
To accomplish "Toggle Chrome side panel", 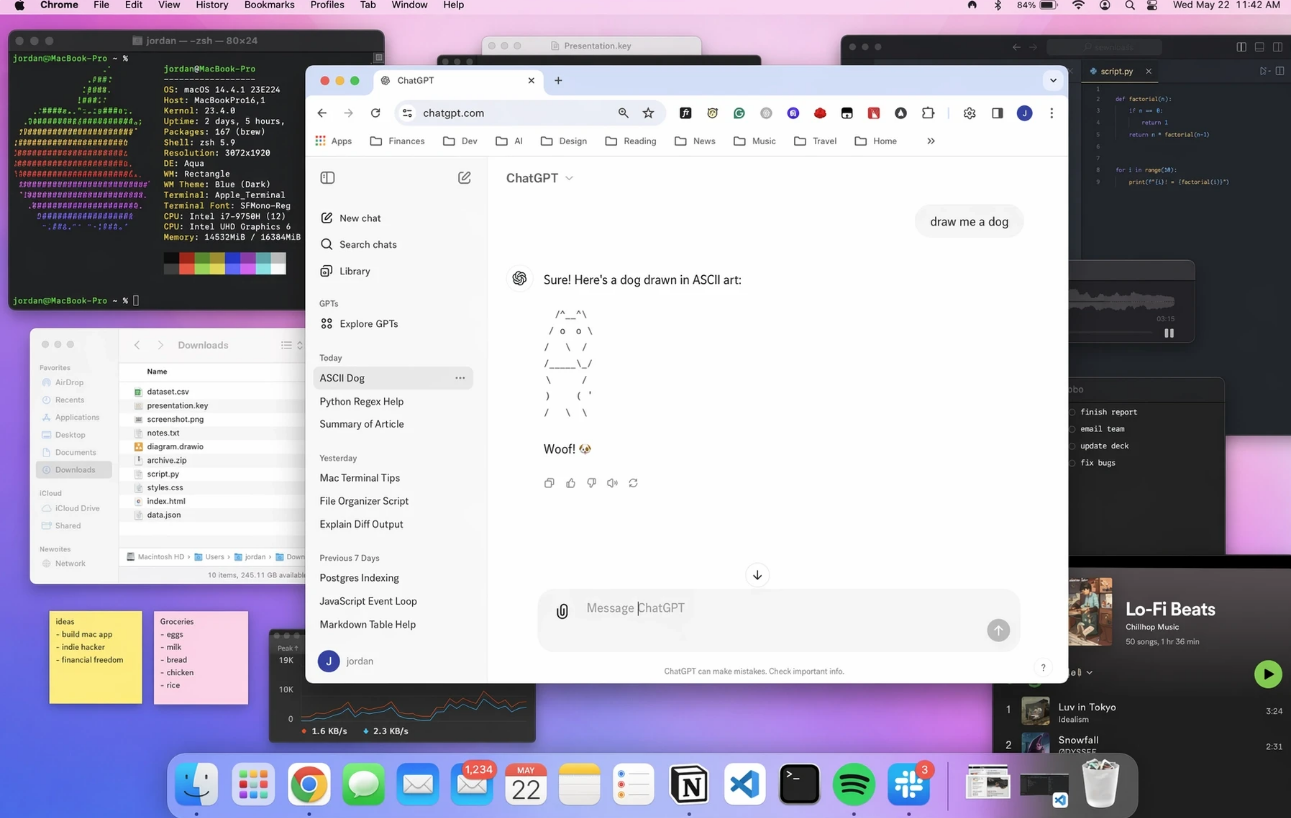I will pos(997,113).
